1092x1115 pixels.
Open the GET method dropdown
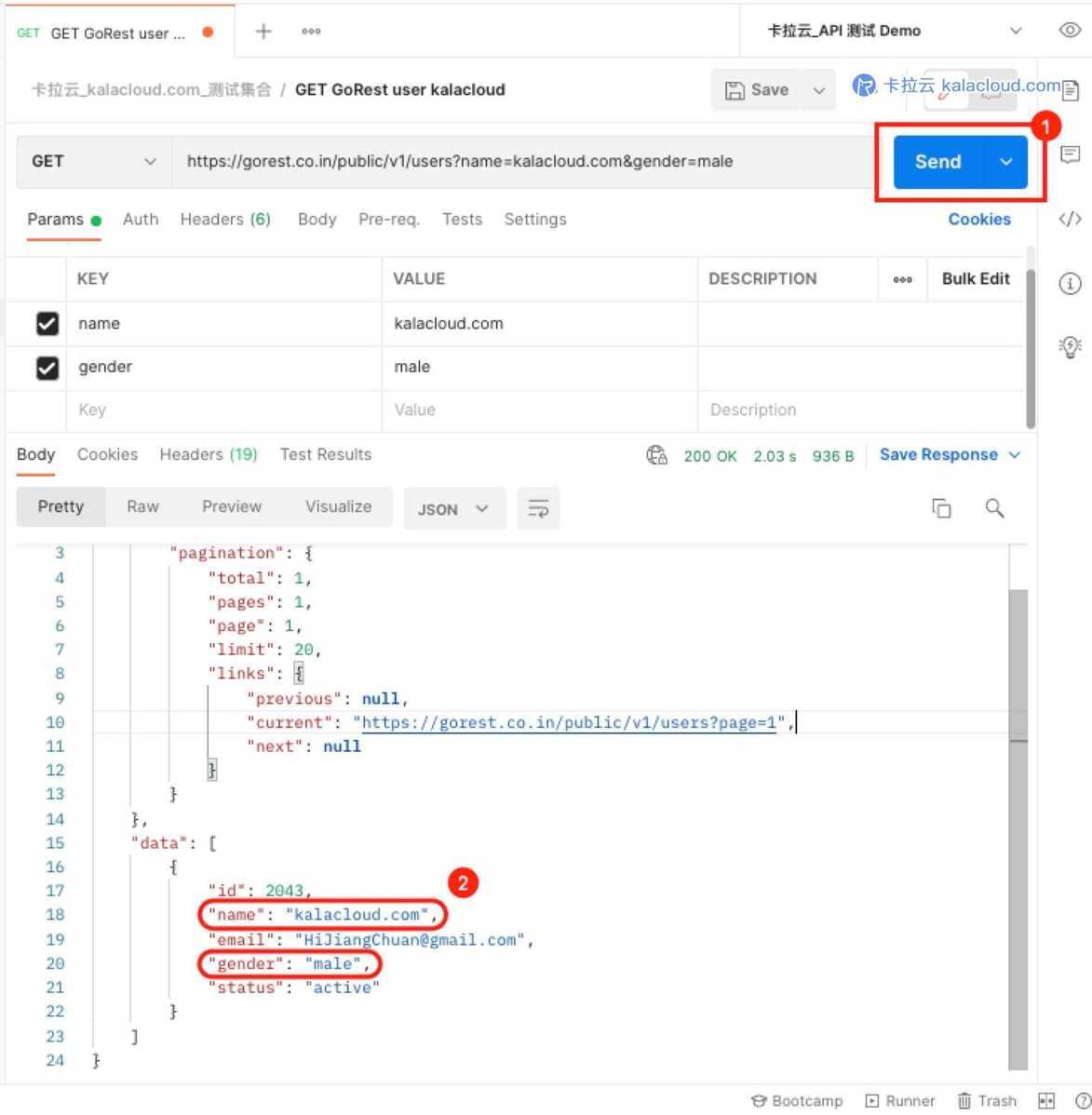pyautogui.click(x=93, y=161)
